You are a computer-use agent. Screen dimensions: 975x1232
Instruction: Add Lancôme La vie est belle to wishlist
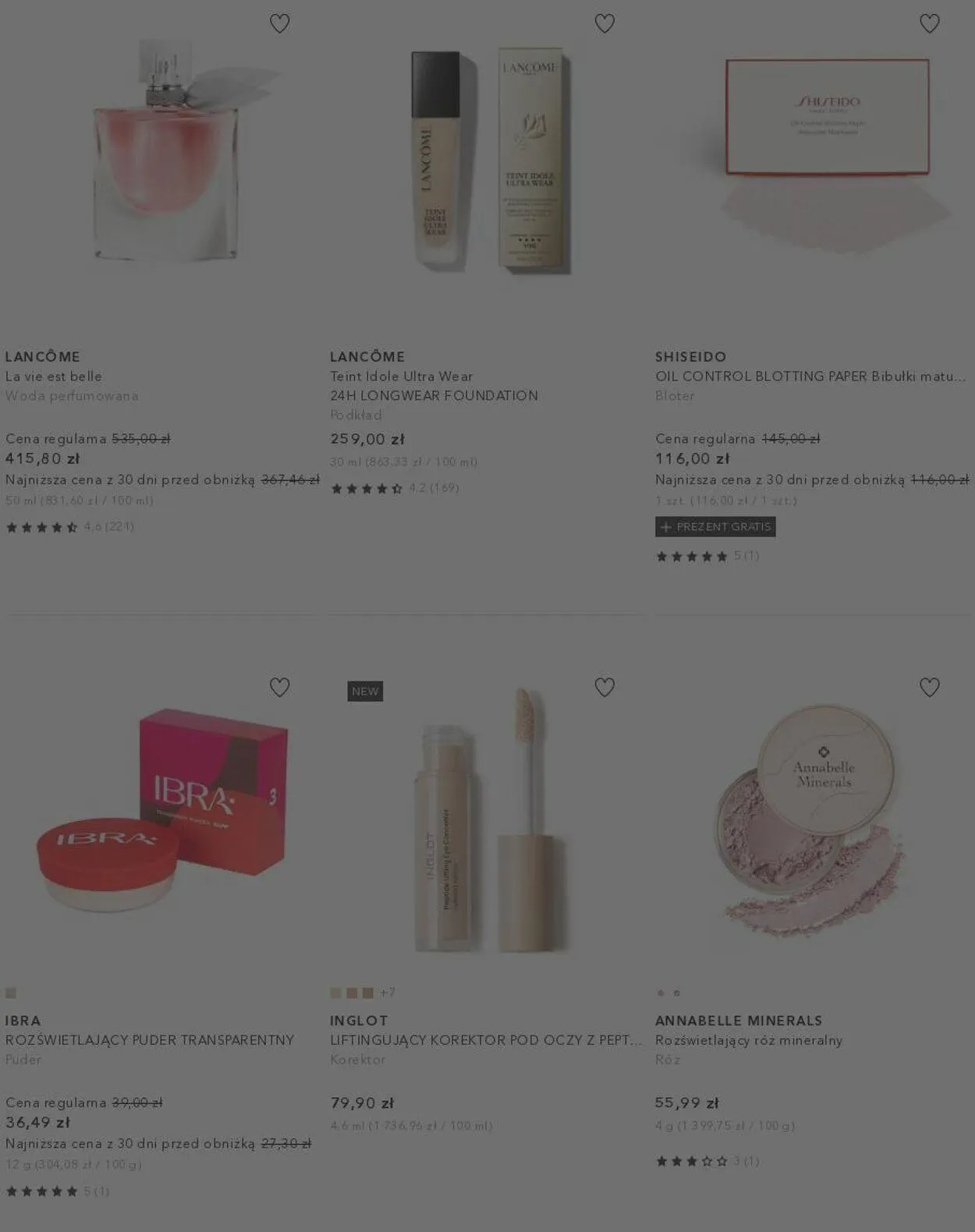[x=279, y=23]
